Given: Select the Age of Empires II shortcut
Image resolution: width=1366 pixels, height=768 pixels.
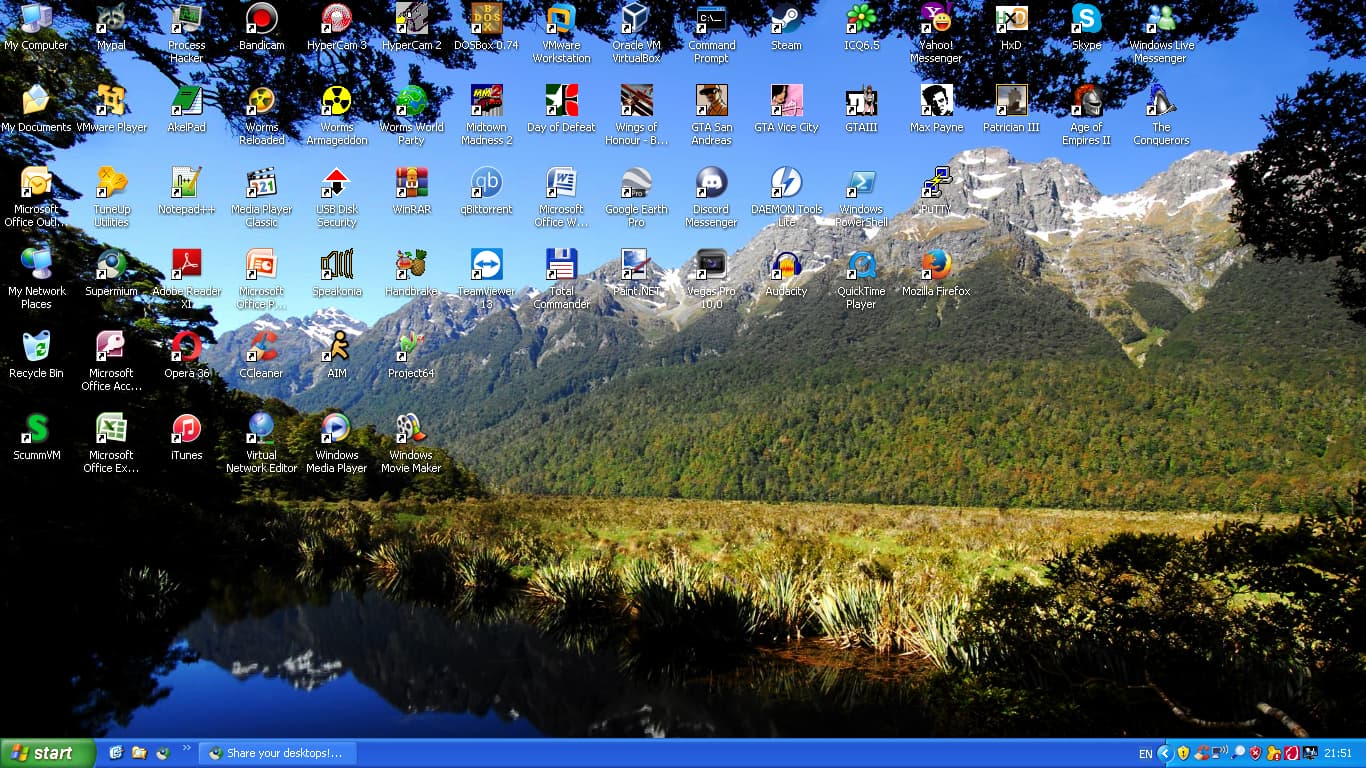Looking at the screenshot, I should pyautogui.click(x=1086, y=101).
